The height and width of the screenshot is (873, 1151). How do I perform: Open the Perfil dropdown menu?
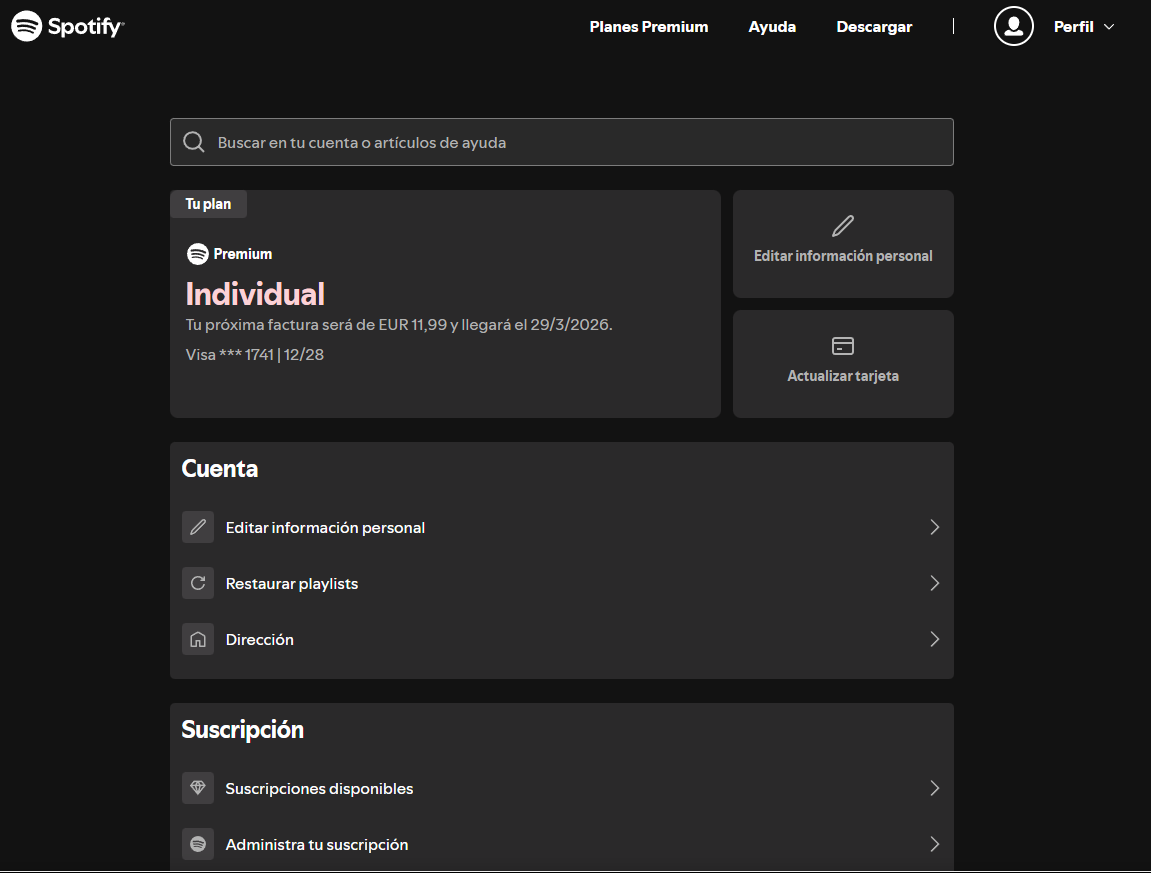pos(1084,26)
